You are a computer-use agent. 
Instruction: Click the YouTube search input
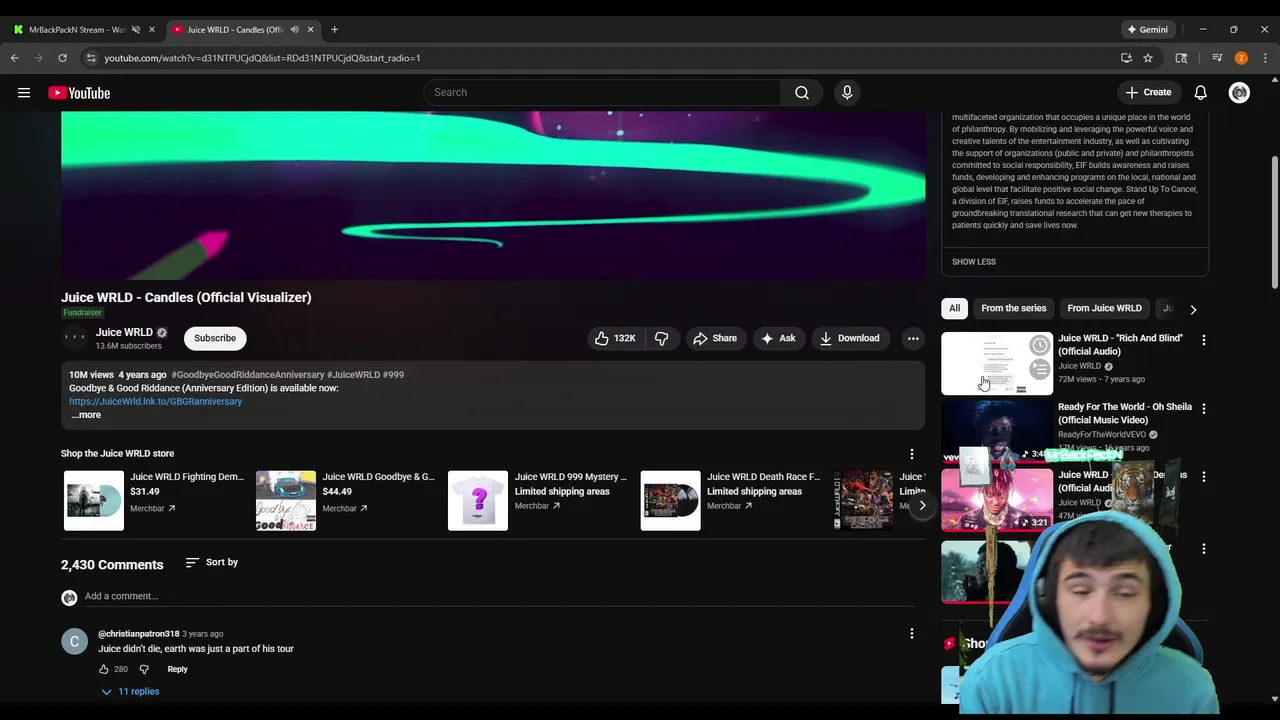point(602,92)
